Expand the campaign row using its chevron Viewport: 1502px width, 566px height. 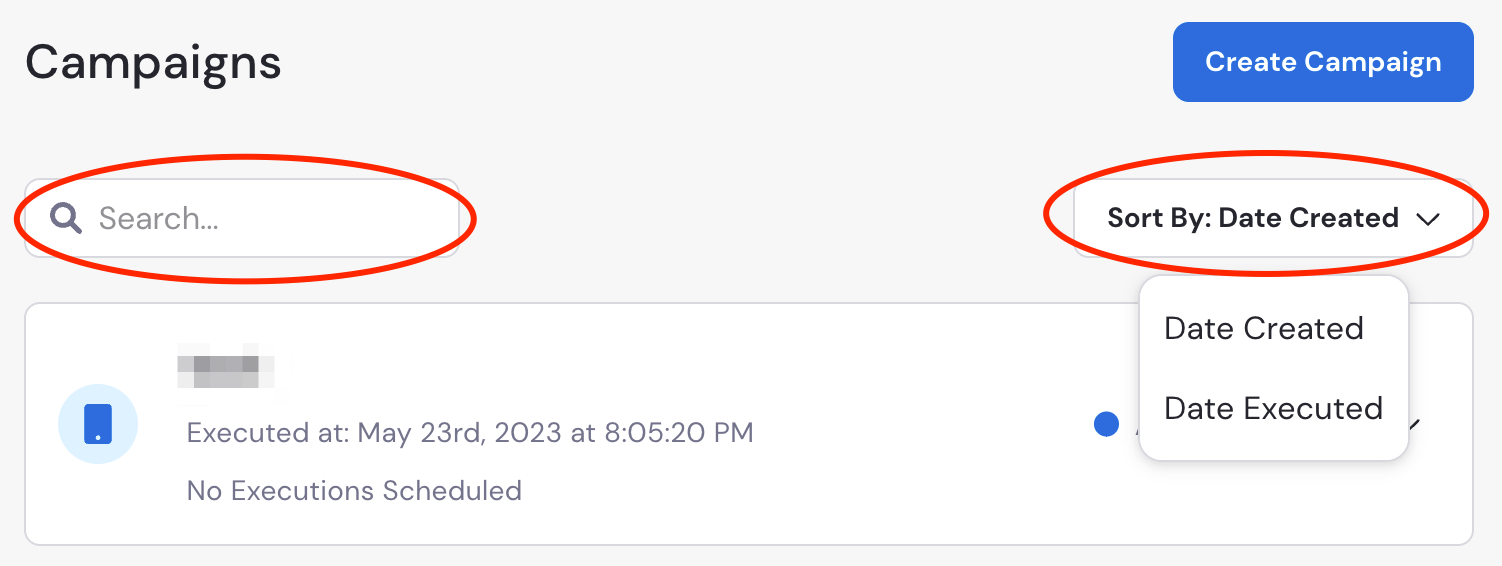point(1414,425)
